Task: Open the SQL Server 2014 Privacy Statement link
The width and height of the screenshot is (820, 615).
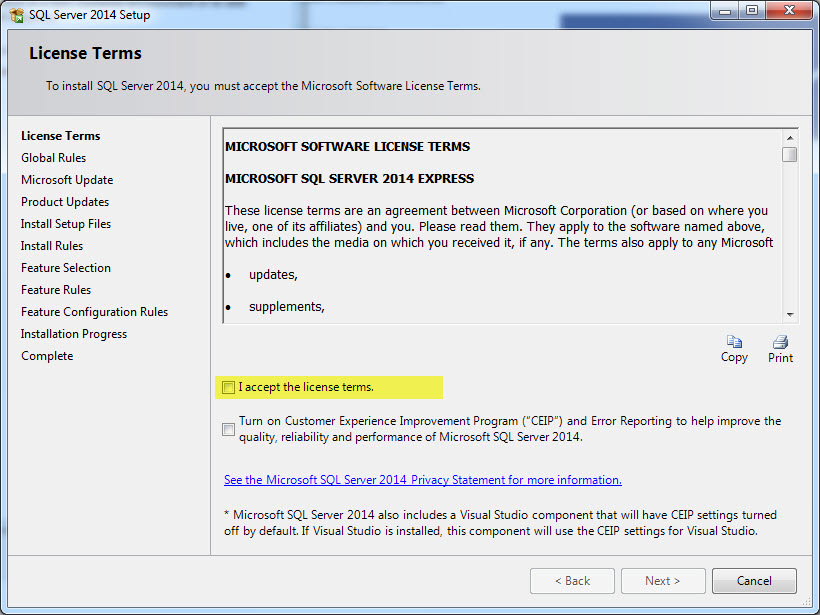Action: [x=422, y=480]
